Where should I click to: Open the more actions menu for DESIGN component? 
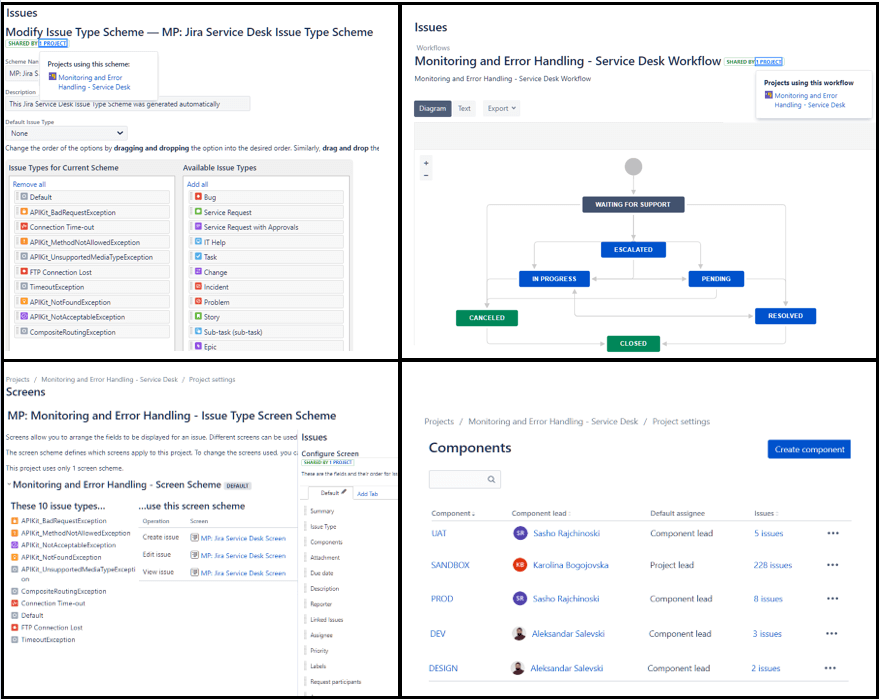830,668
